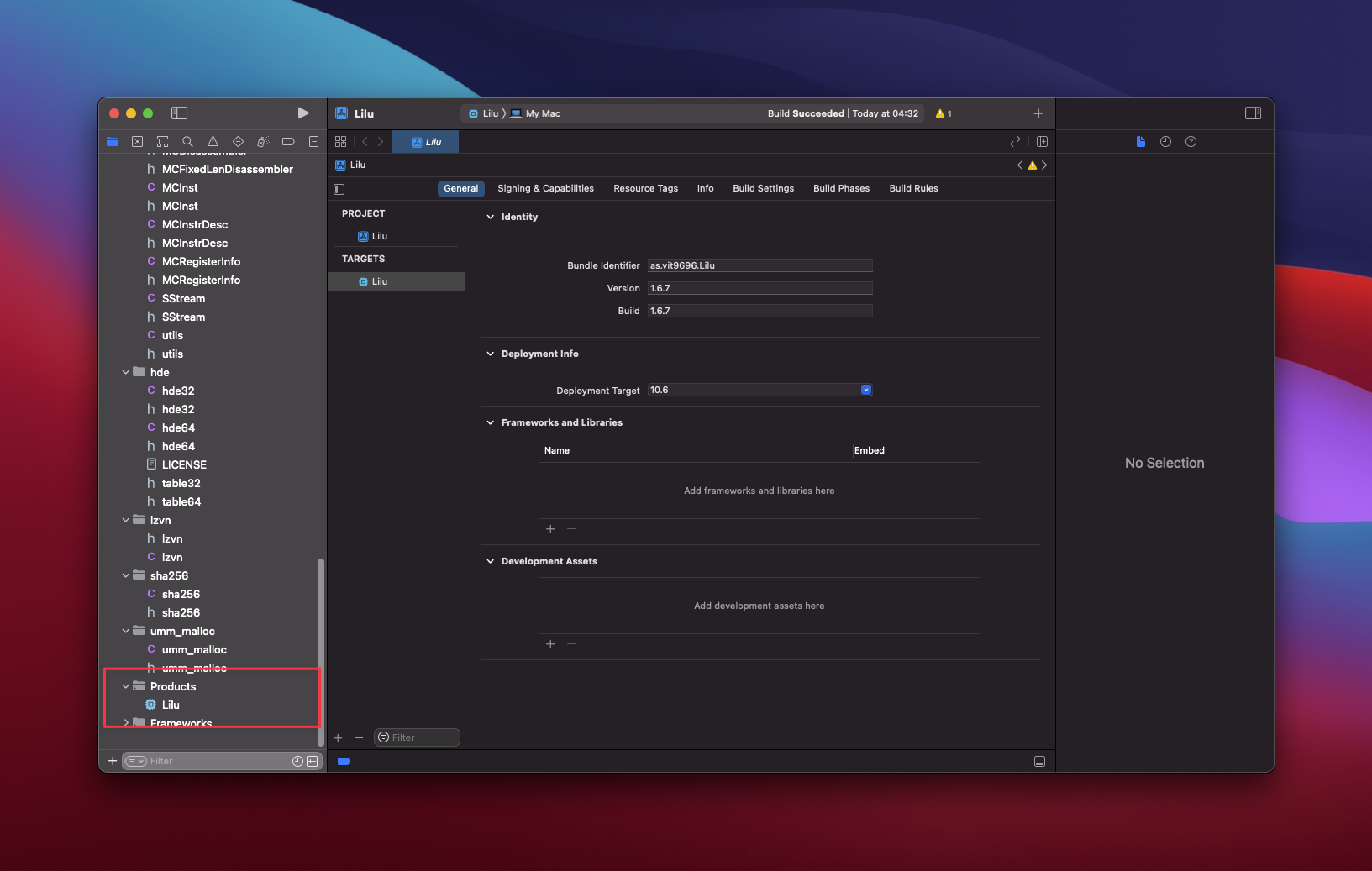Select the Lilu editor tab
Image resolution: width=1372 pixels, height=871 pixels.
pos(426,142)
